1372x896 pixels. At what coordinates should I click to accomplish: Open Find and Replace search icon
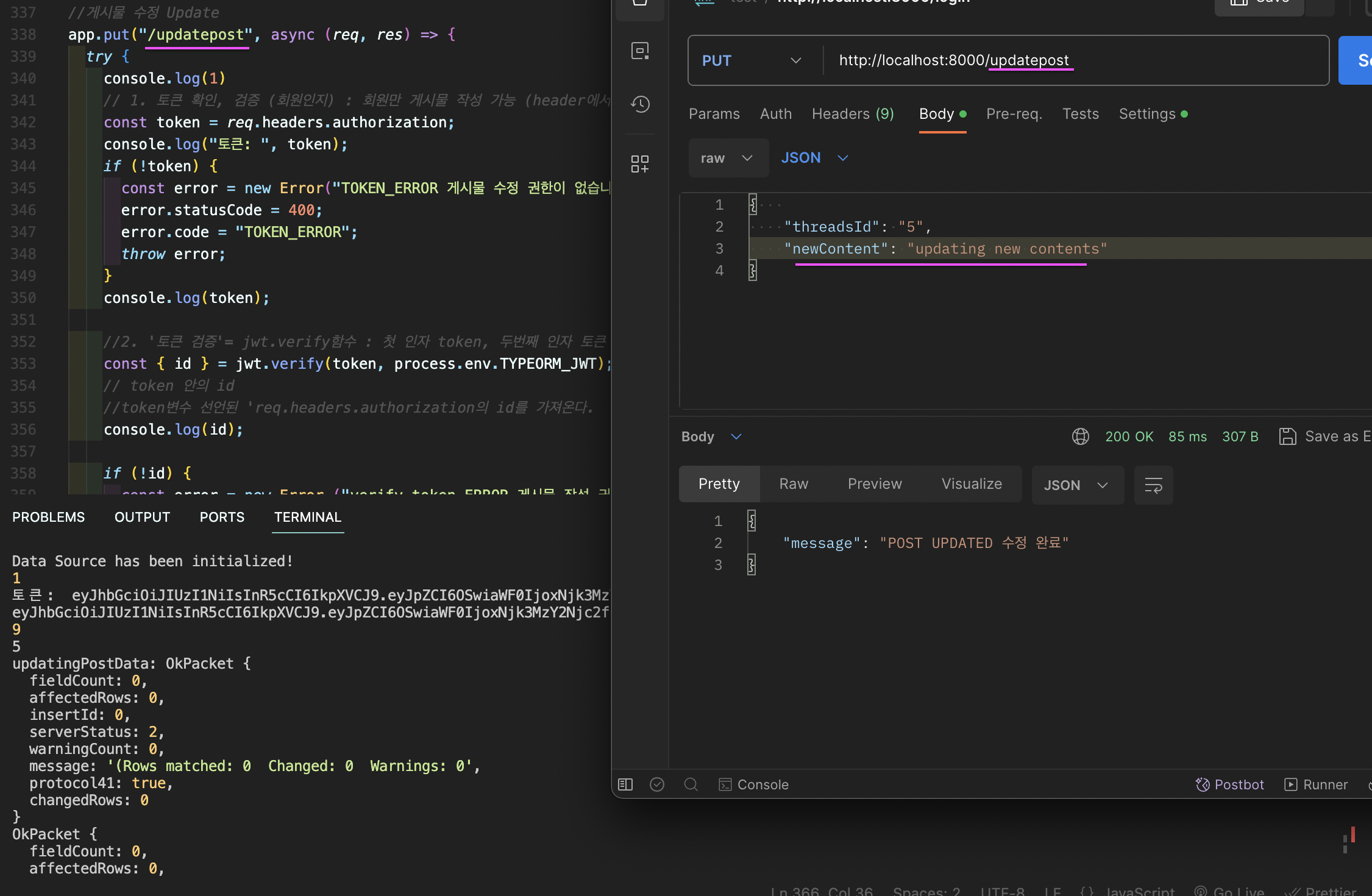tap(691, 784)
